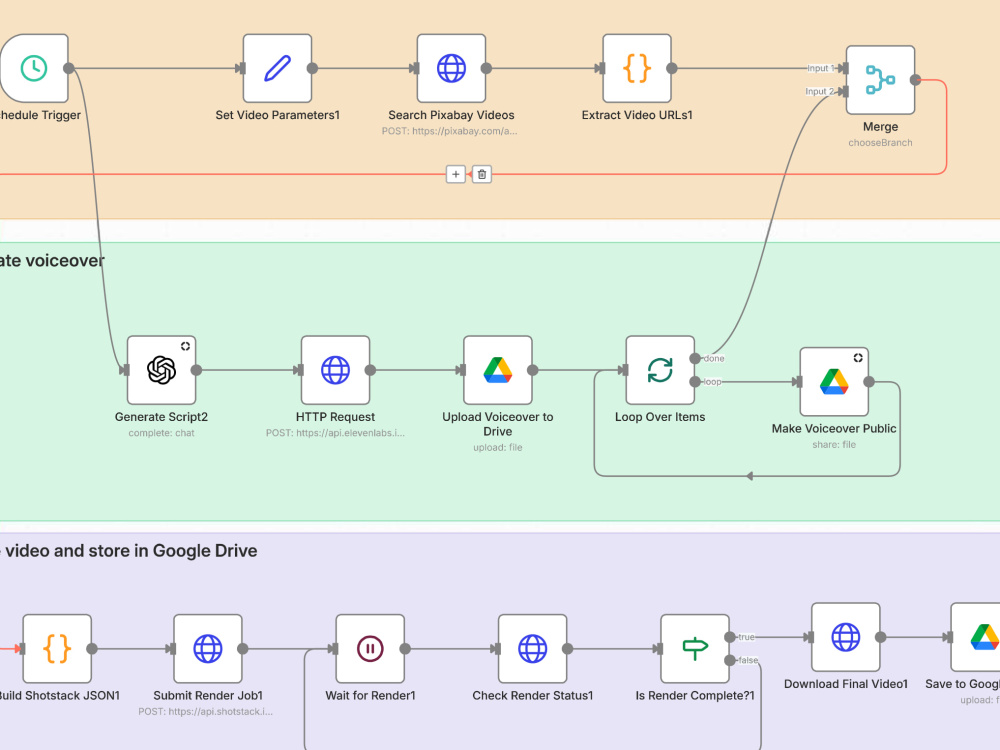Open the HTTP Request globe node

(x=335, y=370)
